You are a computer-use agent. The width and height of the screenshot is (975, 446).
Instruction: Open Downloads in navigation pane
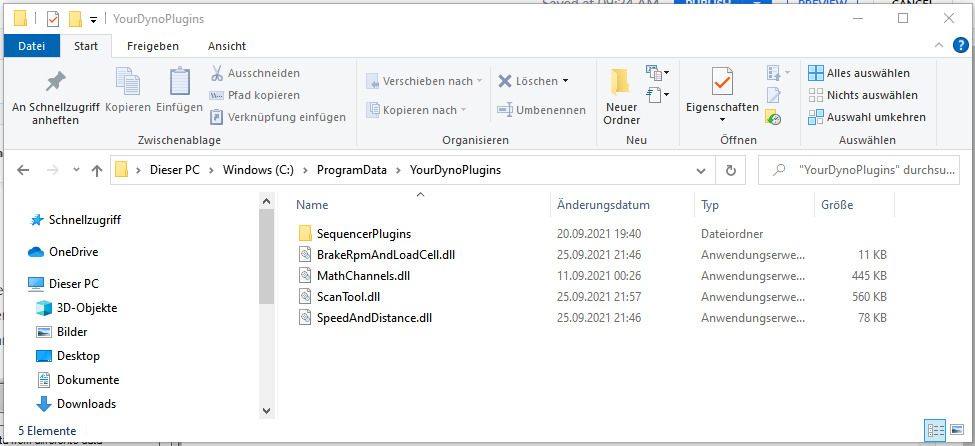[x=76, y=404]
